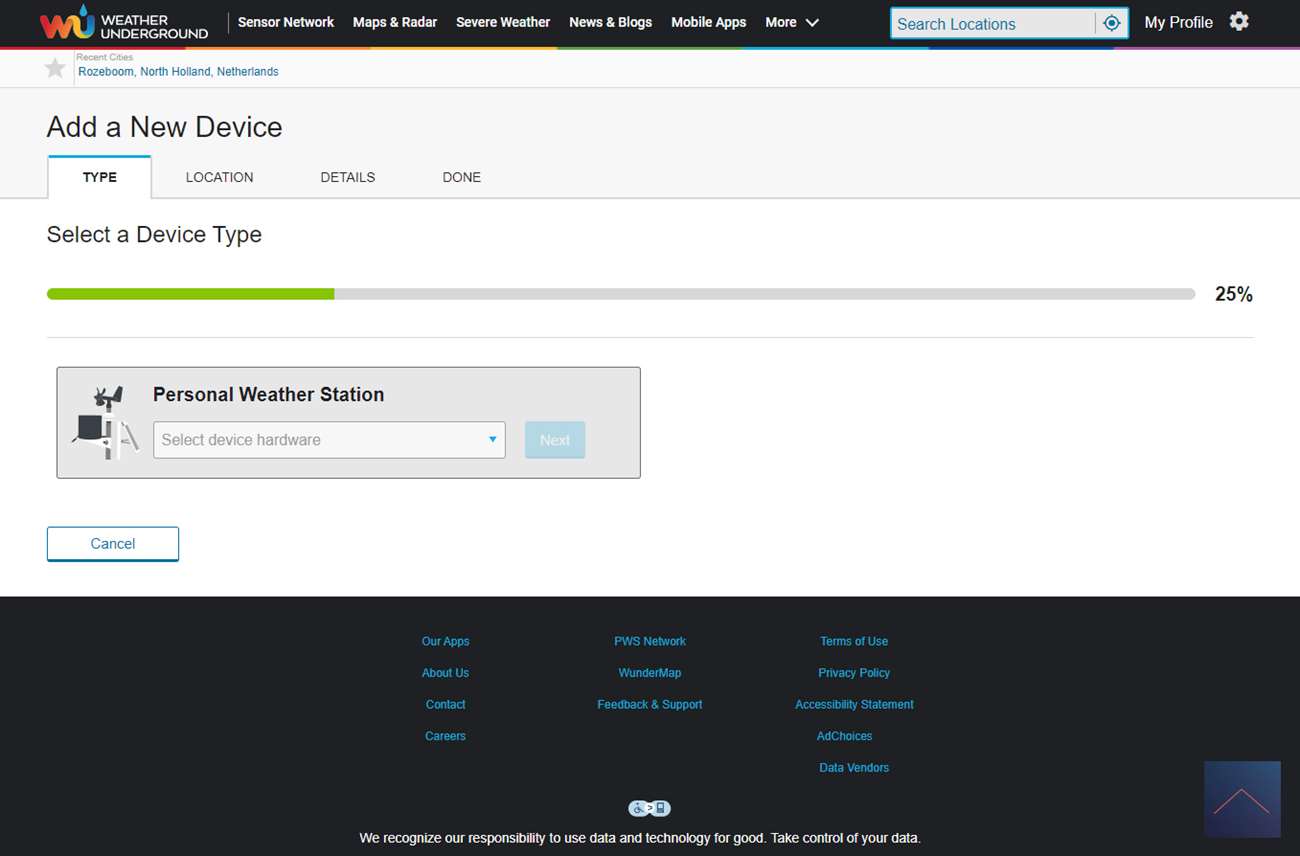Click the locate-me target icon
Image resolution: width=1300 pixels, height=856 pixels.
[x=1111, y=23]
